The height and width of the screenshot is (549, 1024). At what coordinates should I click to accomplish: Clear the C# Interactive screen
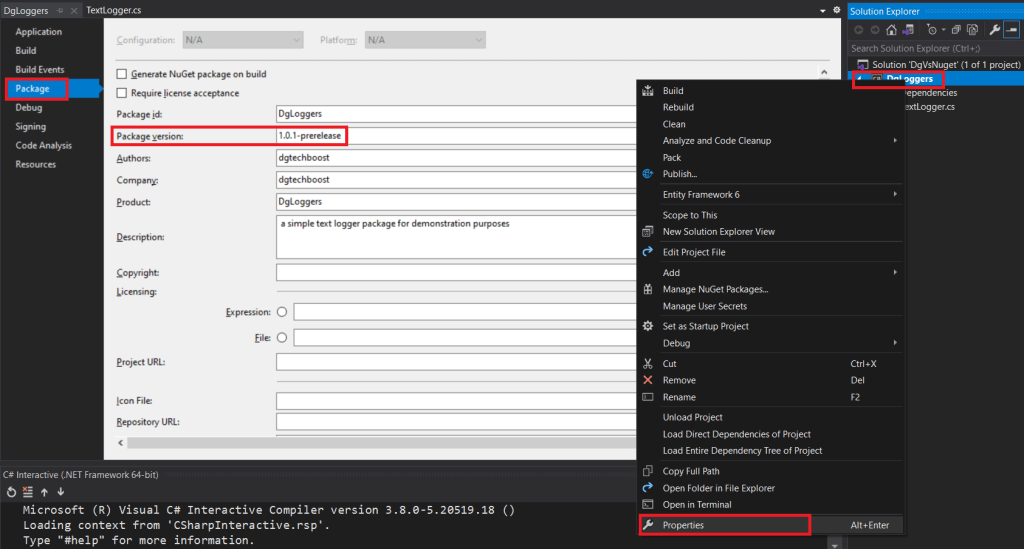[28, 492]
